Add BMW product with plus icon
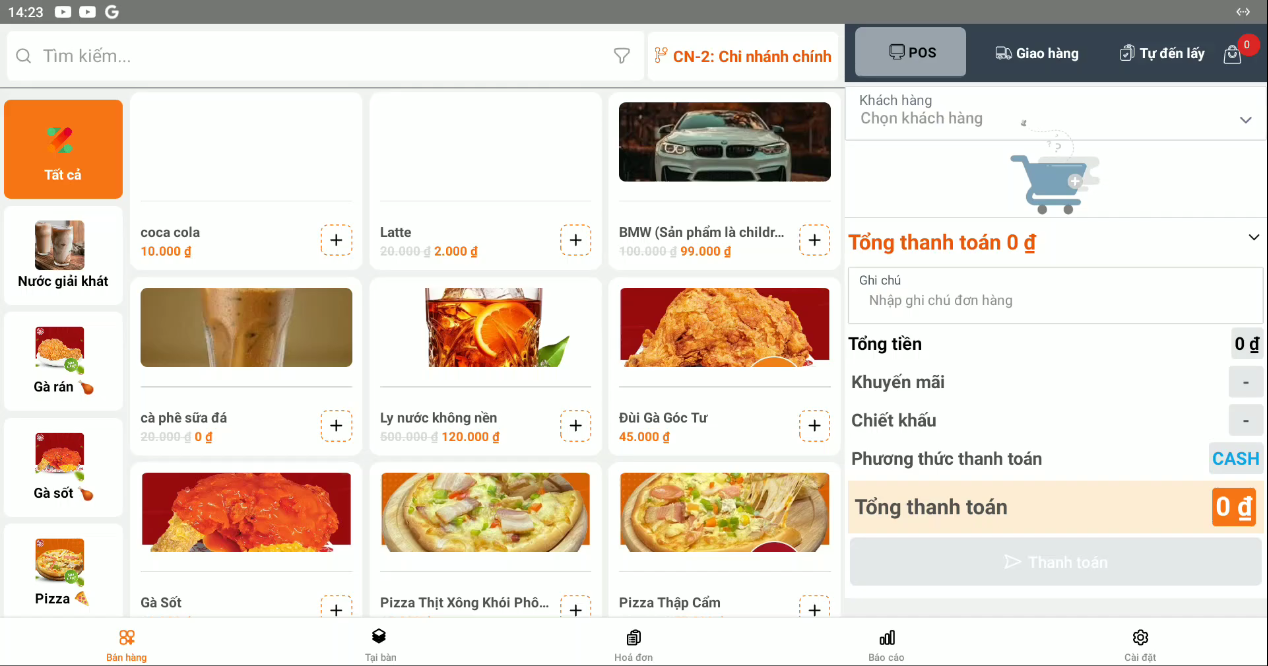1268x666 pixels. pos(814,241)
